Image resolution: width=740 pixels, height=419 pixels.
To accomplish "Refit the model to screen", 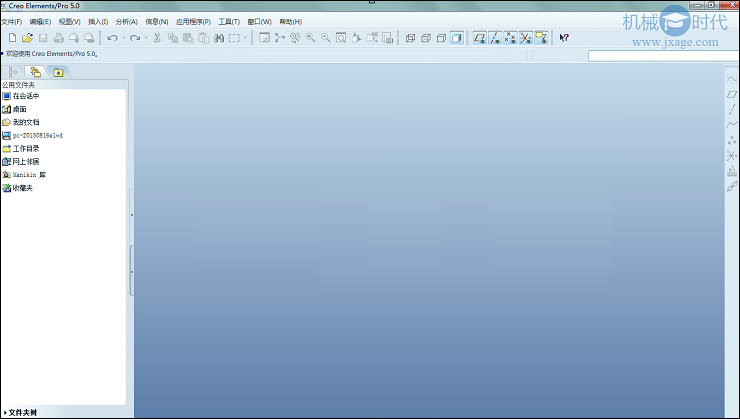I will coord(341,38).
